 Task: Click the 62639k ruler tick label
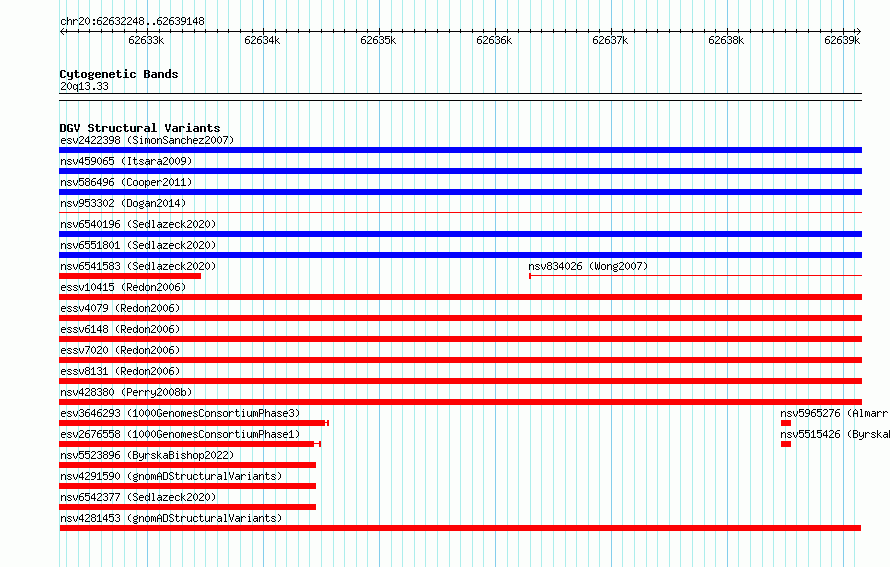[842, 40]
